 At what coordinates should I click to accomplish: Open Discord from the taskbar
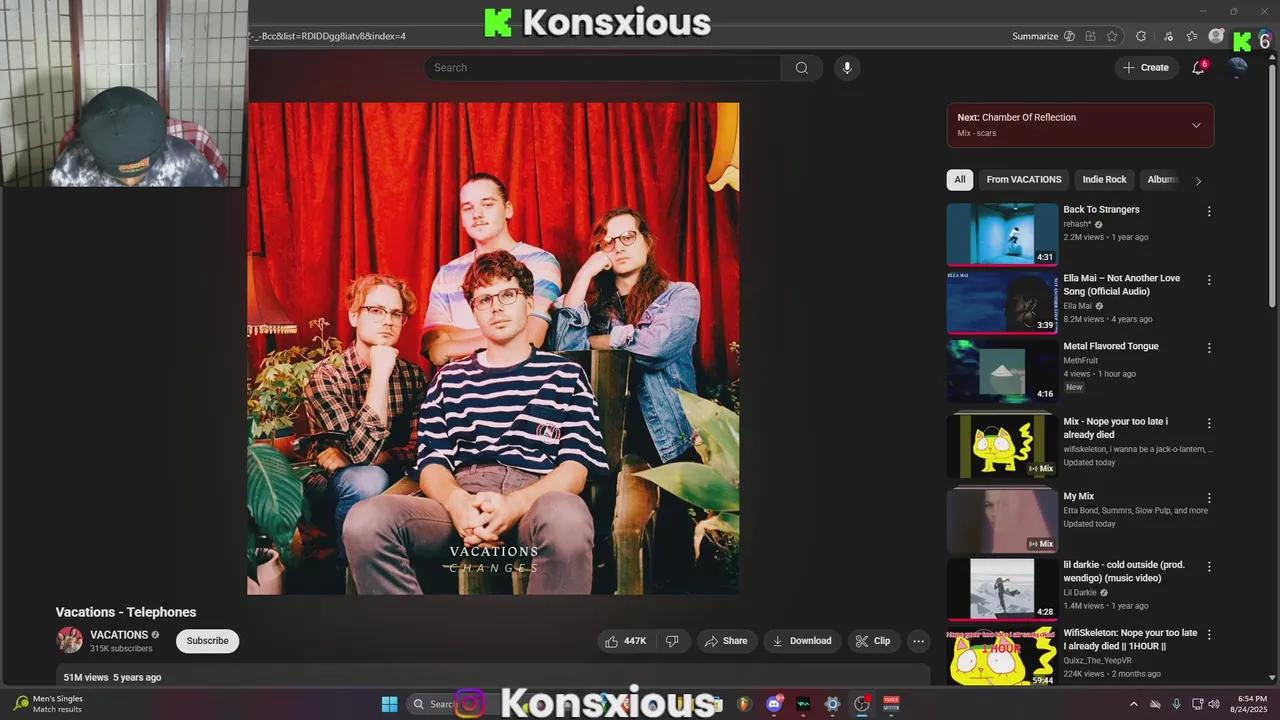[774, 704]
